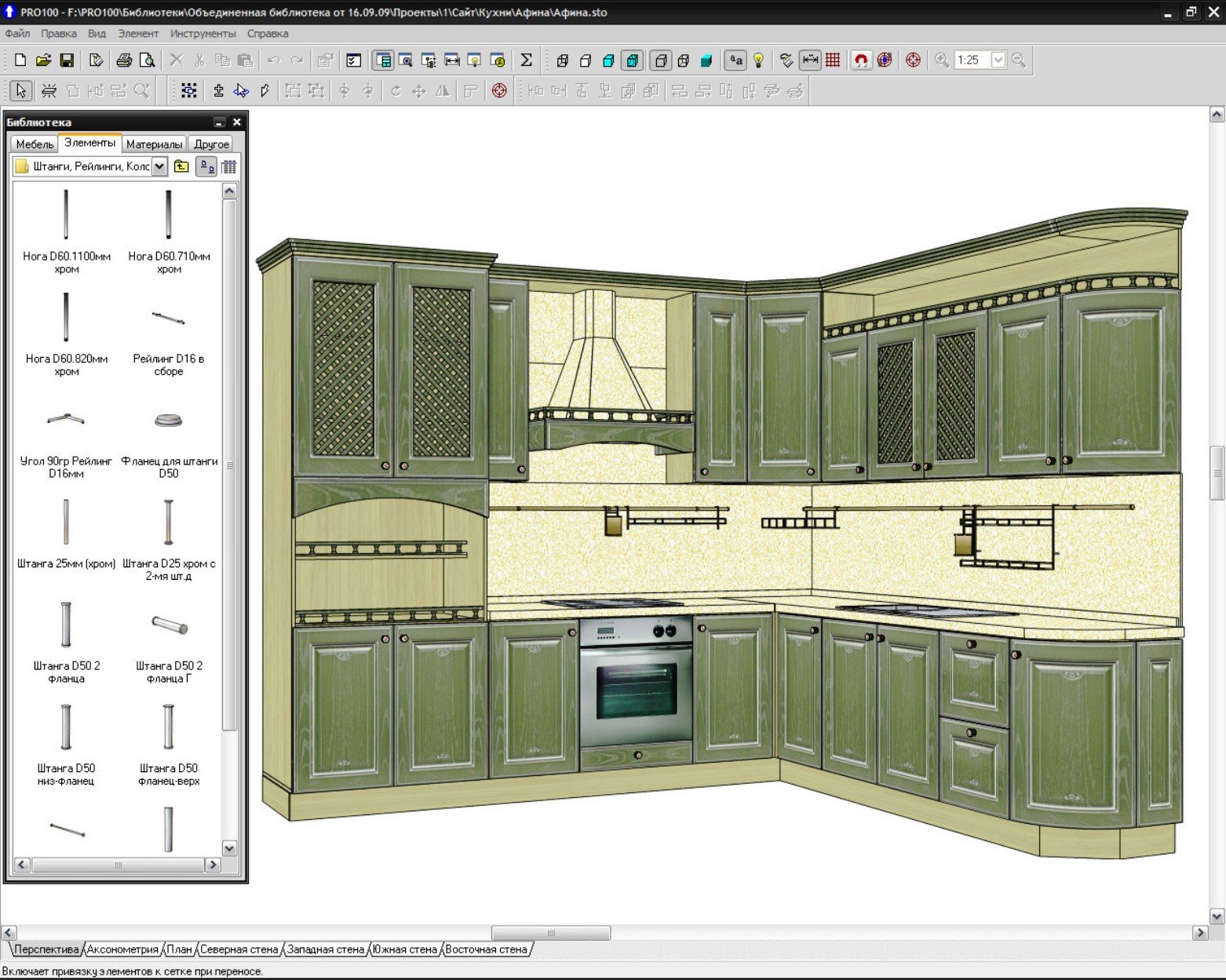Click the new blank document icon

20,60
